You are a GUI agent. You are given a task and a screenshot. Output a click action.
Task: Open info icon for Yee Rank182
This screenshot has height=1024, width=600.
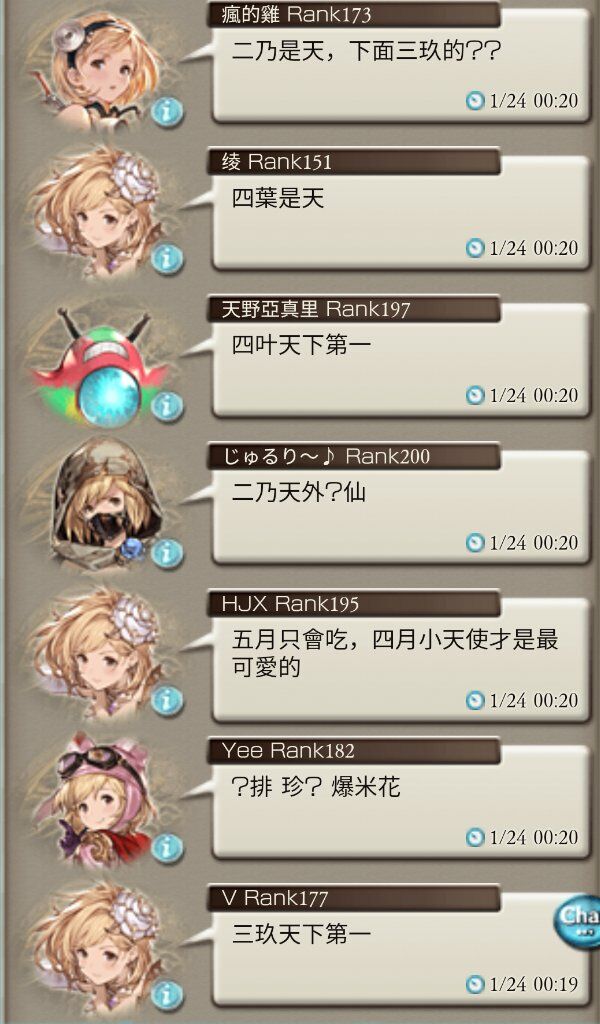tap(167, 848)
